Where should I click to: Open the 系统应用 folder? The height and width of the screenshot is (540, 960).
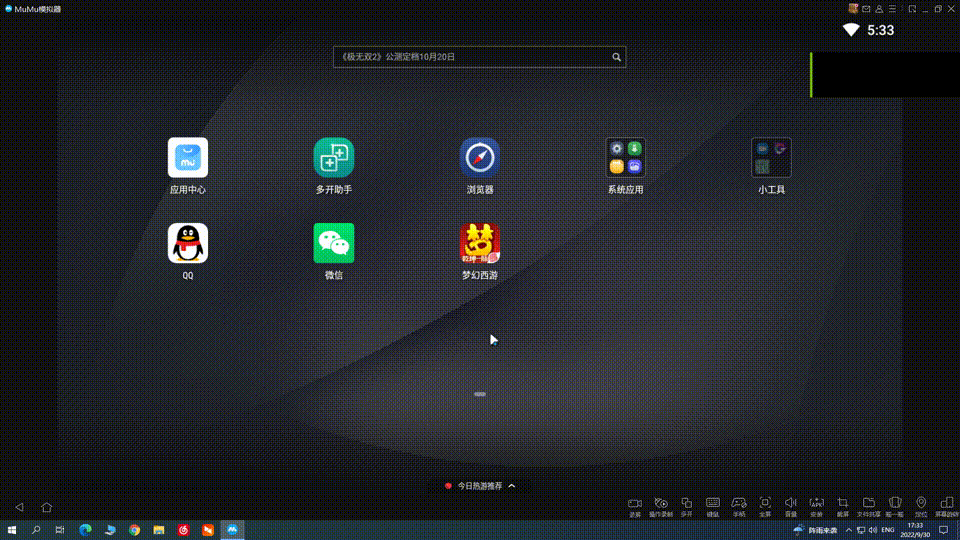pos(625,157)
